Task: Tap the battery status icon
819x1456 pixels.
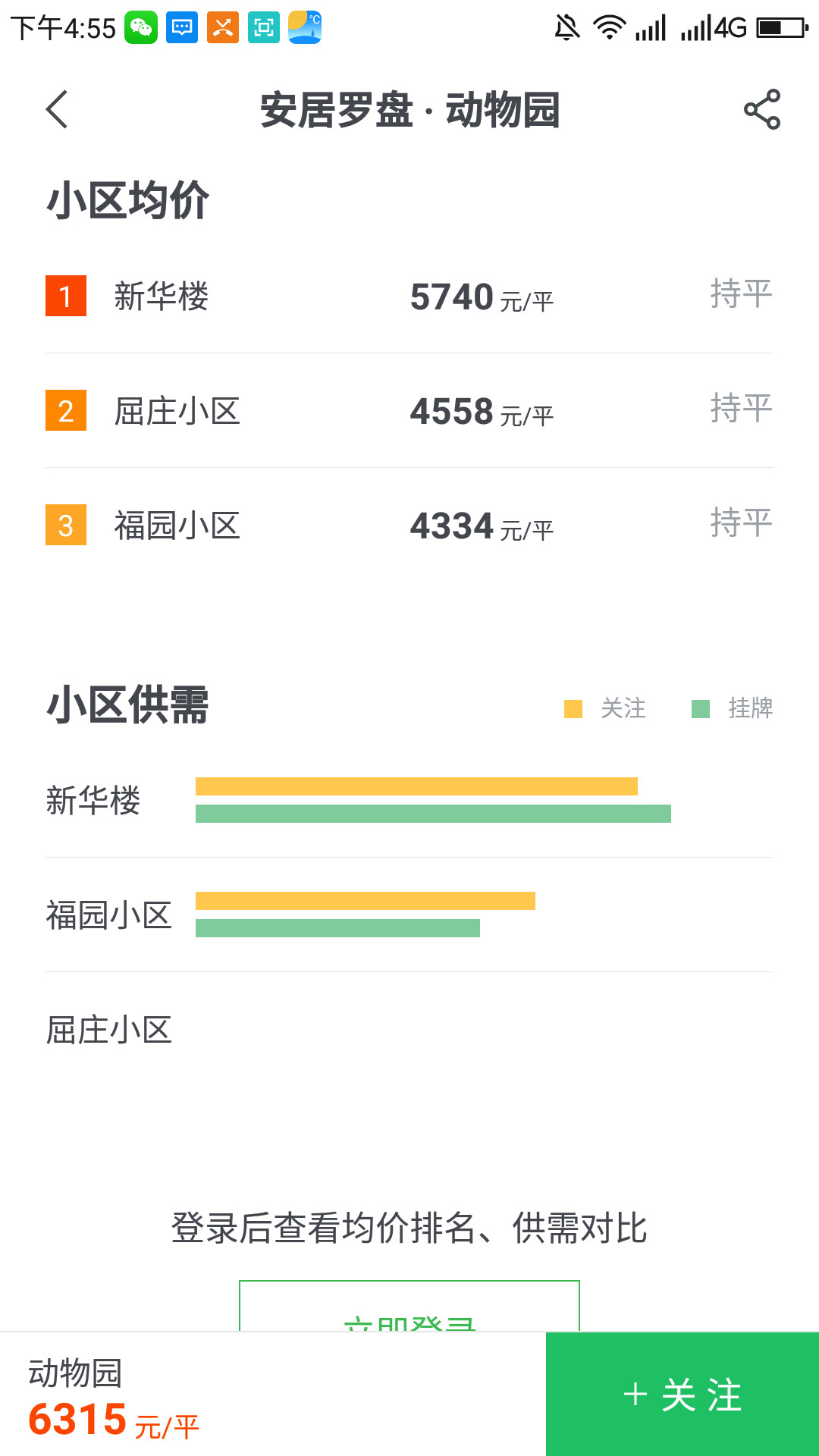Action: coord(782,28)
